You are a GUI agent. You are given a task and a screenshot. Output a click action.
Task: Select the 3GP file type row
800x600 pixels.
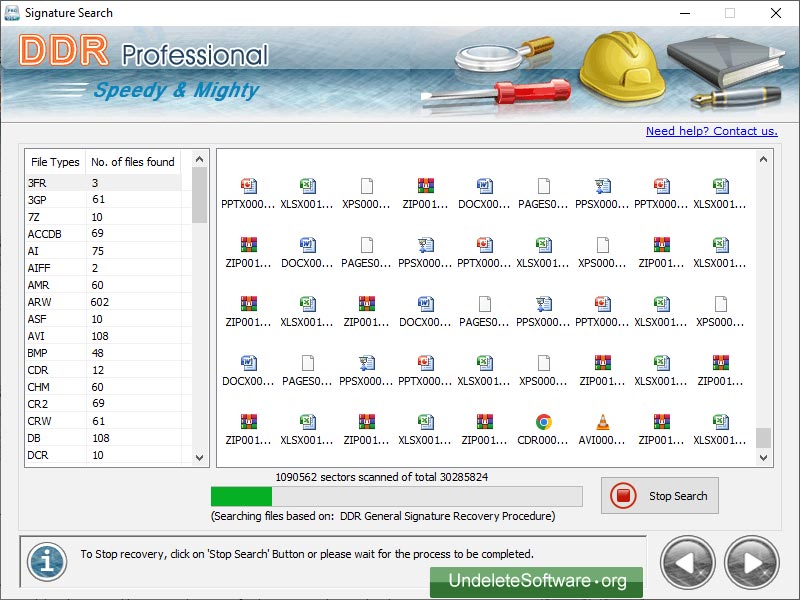pos(103,199)
